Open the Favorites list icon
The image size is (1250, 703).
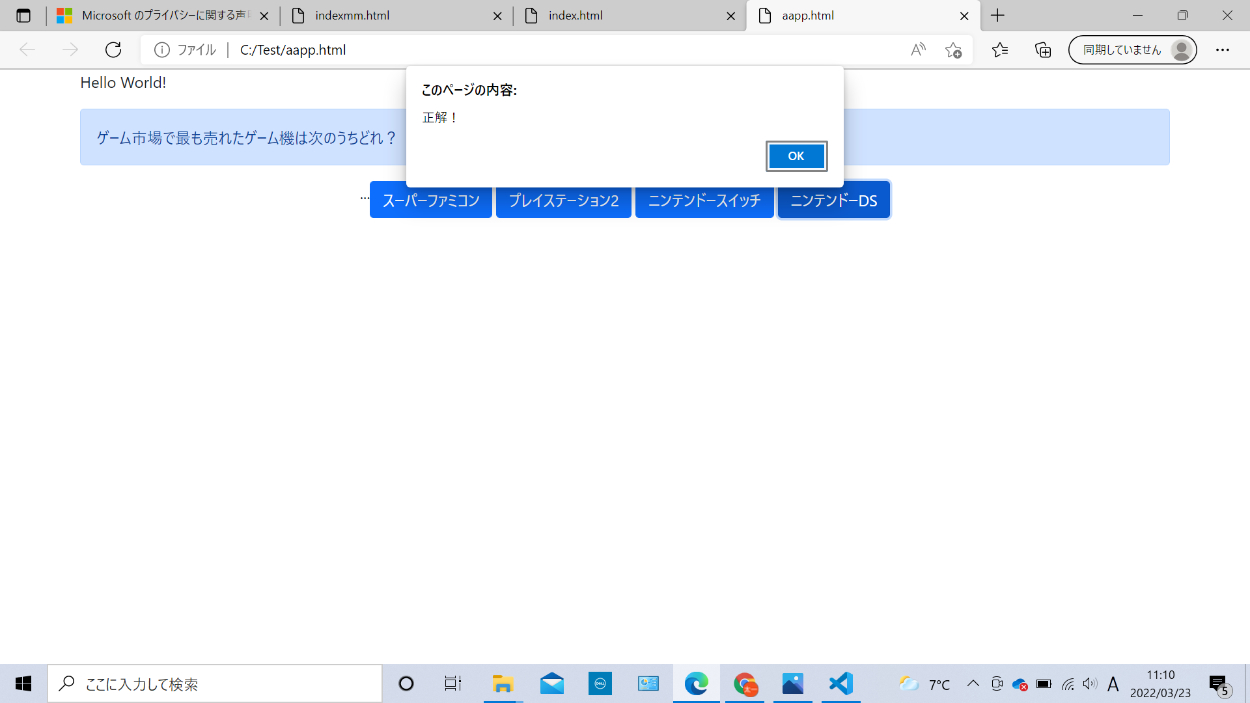point(1000,50)
